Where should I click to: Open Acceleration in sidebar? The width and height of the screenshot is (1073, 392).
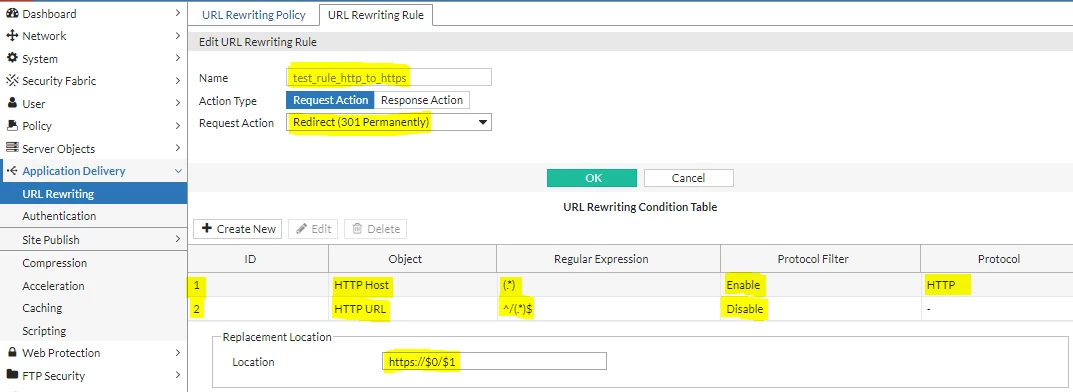coord(94,285)
